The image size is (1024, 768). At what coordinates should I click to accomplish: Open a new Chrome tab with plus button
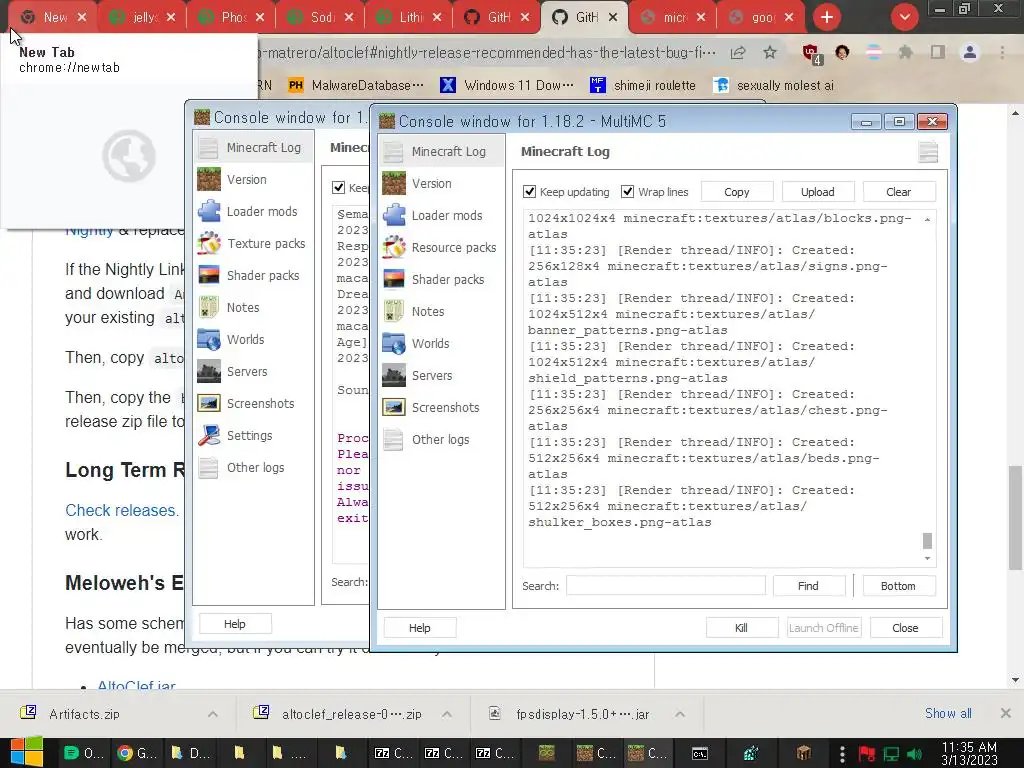coord(827,17)
